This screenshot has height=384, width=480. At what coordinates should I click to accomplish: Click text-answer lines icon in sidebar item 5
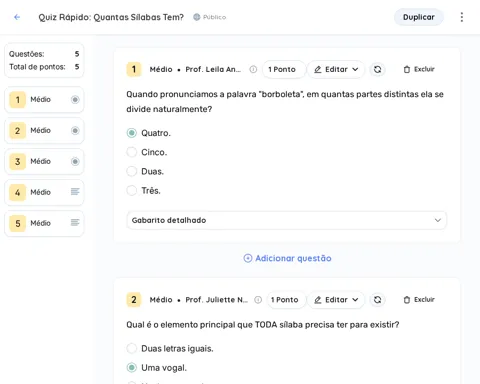(x=75, y=222)
